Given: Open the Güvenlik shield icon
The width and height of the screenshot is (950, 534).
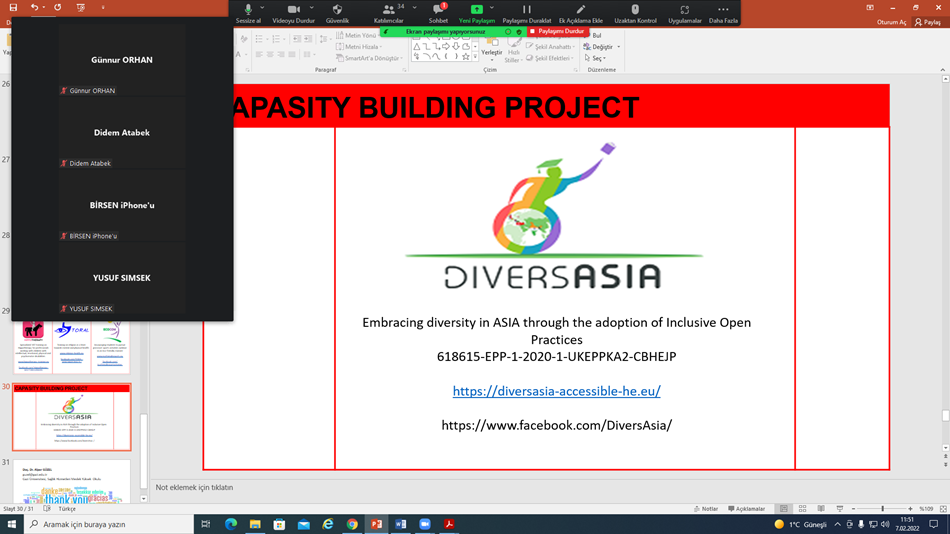Looking at the screenshot, I should tap(337, 10).
